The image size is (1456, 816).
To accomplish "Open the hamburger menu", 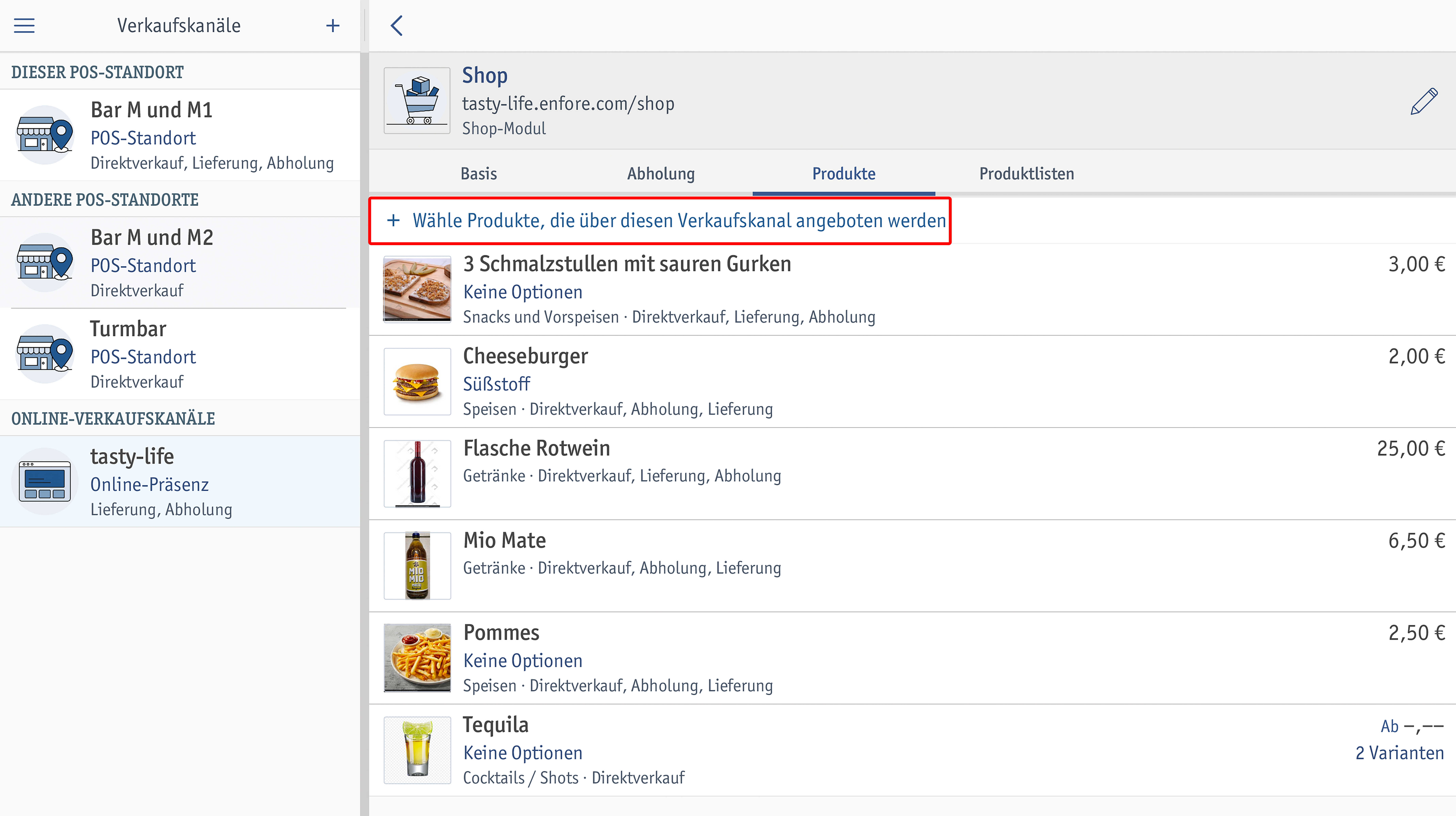I will (x=24, y=25).
